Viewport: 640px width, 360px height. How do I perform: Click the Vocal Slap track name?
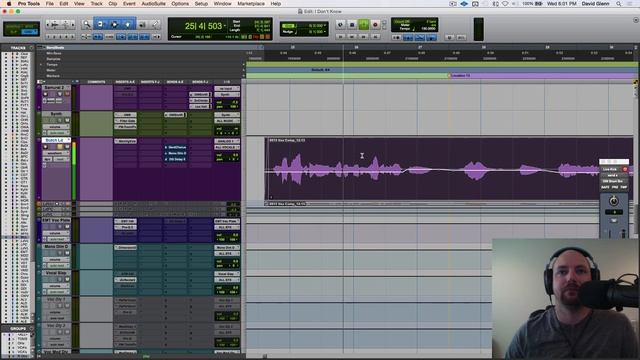coord(56,273)
